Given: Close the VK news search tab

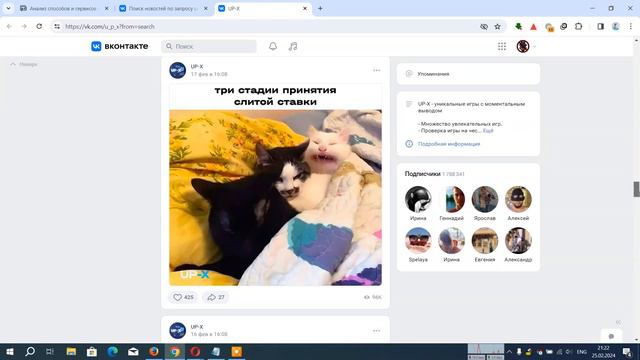Looking at the screenshot, I should tap(205, 8).
